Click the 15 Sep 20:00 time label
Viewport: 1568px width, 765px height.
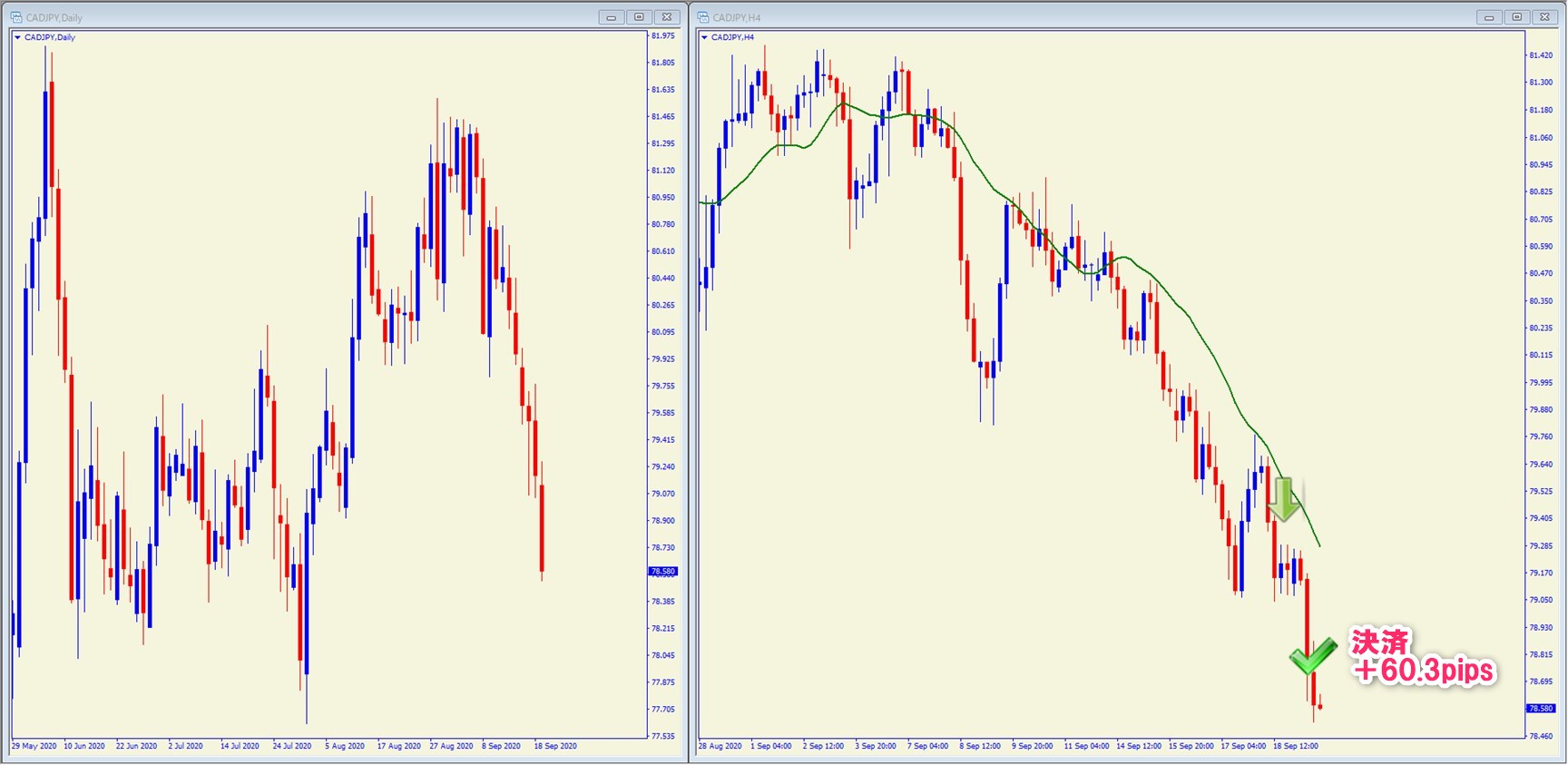tap(1191, 746)
